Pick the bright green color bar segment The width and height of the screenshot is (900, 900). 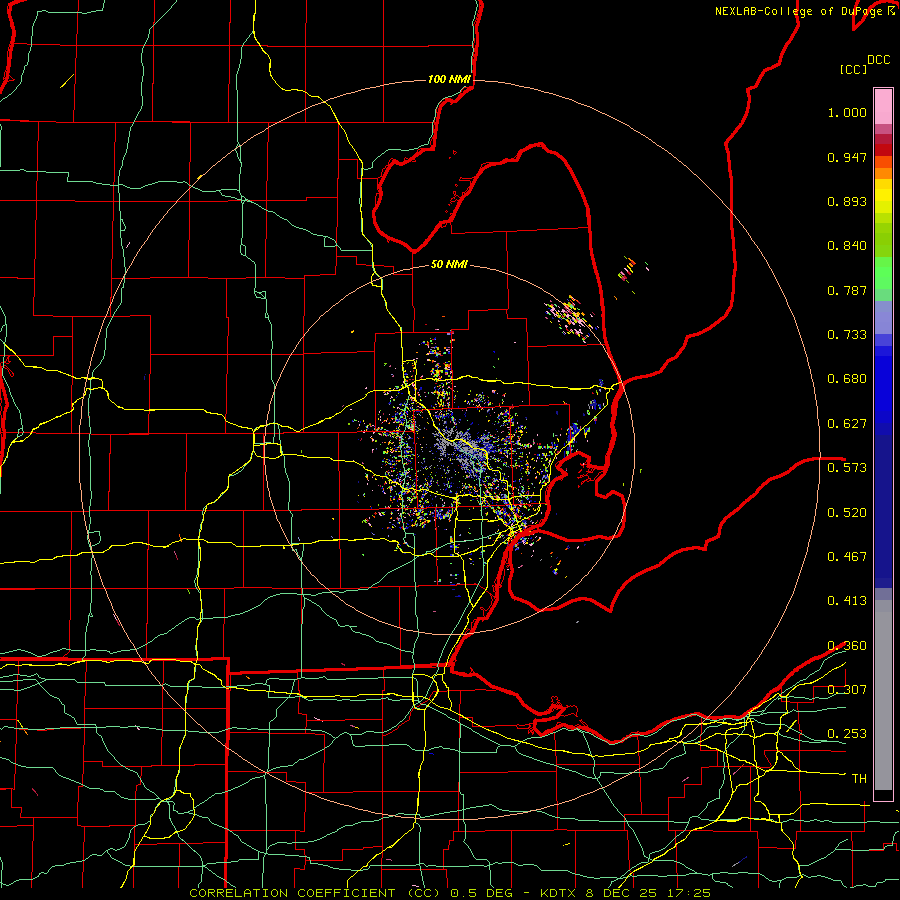pos(883,273)
